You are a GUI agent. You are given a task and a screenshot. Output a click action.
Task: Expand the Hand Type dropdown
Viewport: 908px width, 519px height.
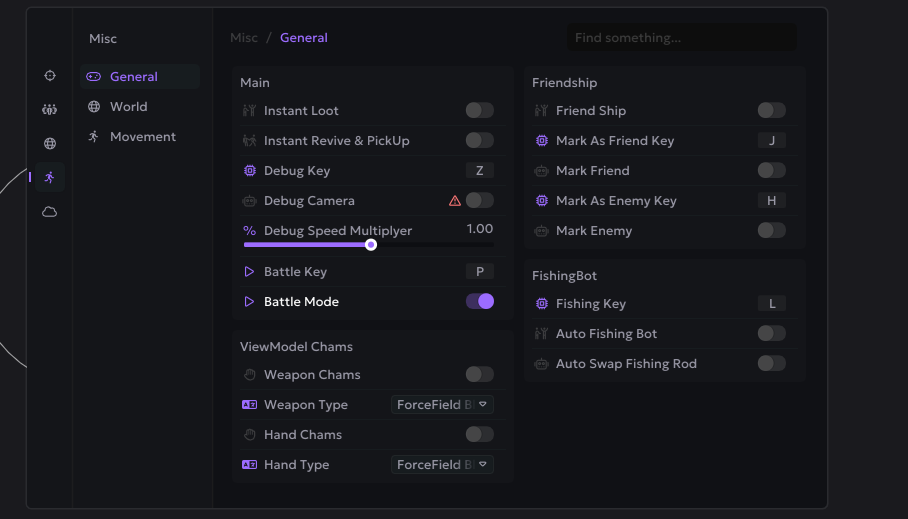[442, 465]
